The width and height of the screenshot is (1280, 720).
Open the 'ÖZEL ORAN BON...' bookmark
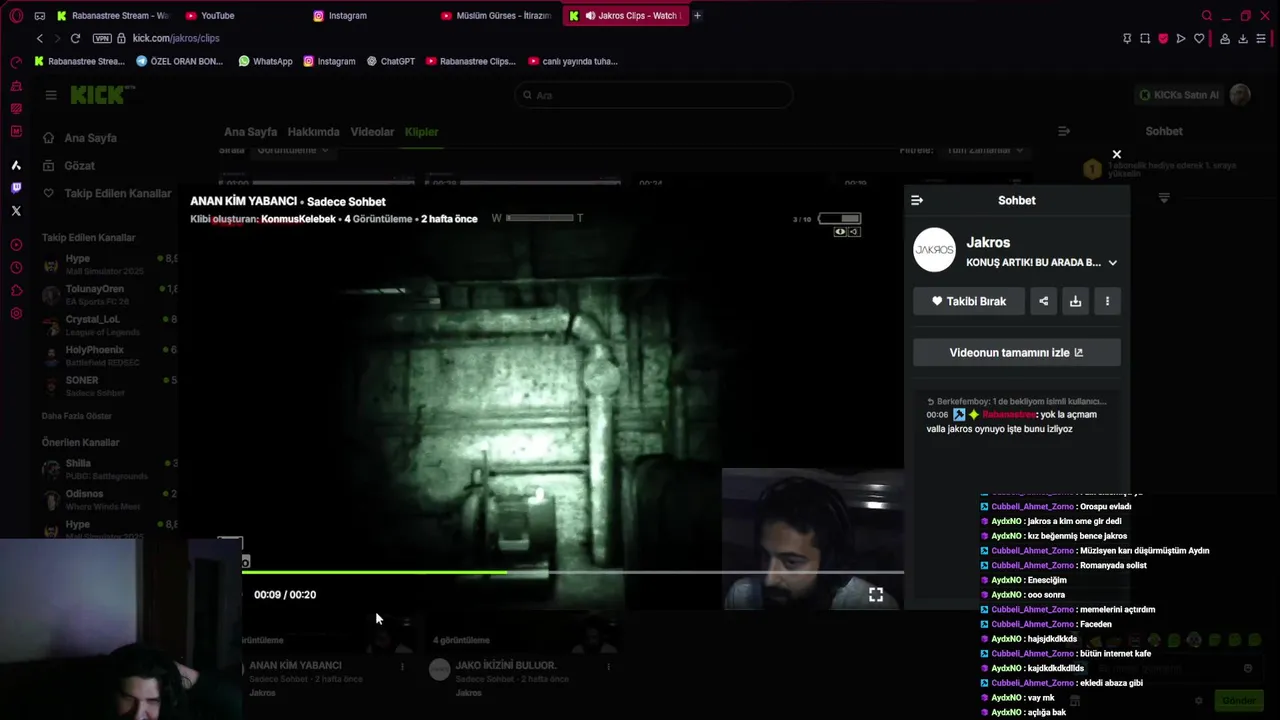(180, 61)
